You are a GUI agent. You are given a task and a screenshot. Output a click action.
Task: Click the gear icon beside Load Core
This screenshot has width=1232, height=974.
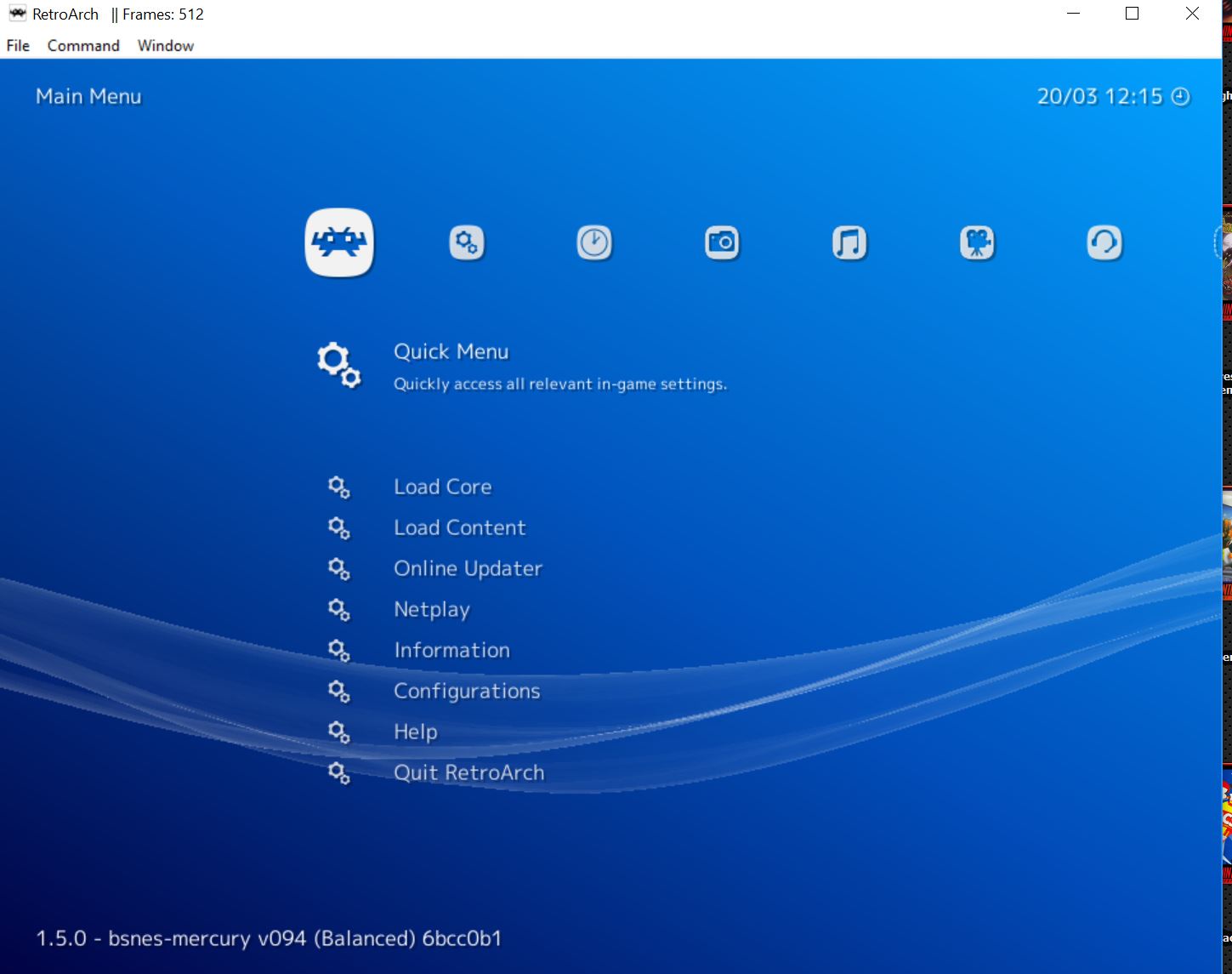point(339,487)
